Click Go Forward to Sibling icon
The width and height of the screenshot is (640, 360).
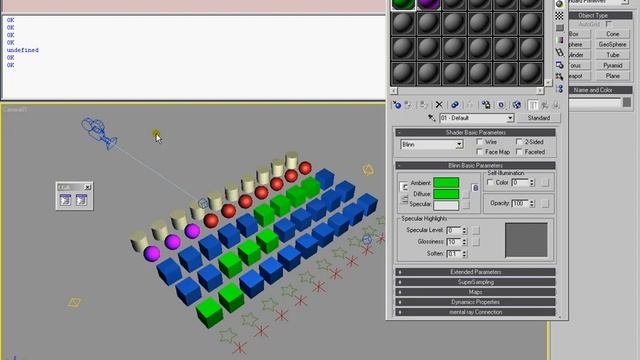click(x=556, y=105)
